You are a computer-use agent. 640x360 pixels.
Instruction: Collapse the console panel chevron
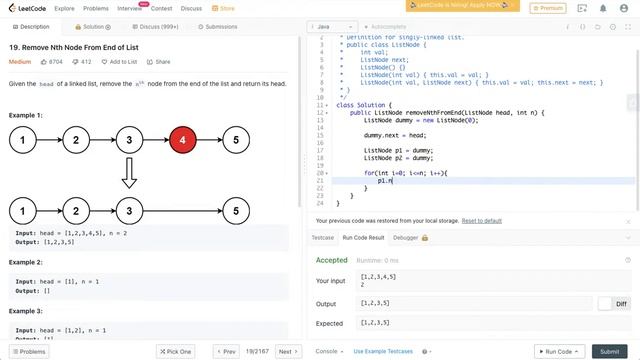tap(628, 237)
